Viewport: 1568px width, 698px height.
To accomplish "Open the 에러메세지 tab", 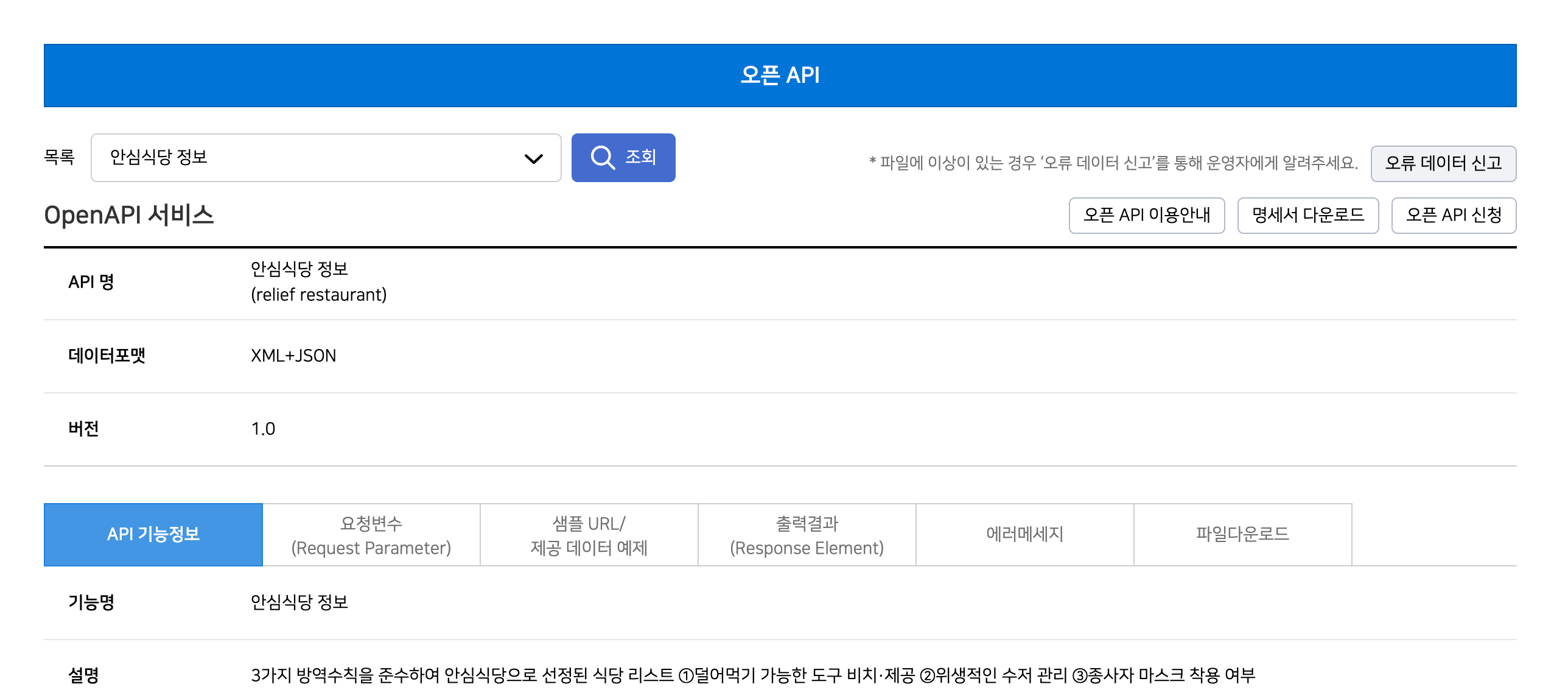I will pos(1024,534).
